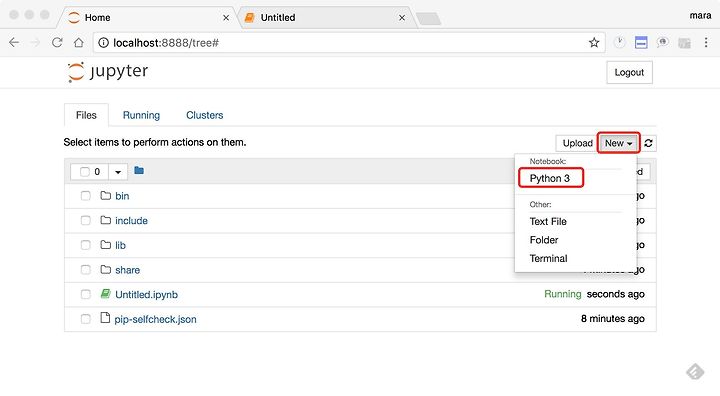Screen dimensions: 720x396
Task: Click the browser back arrow
Action: [x=14, y=43]
